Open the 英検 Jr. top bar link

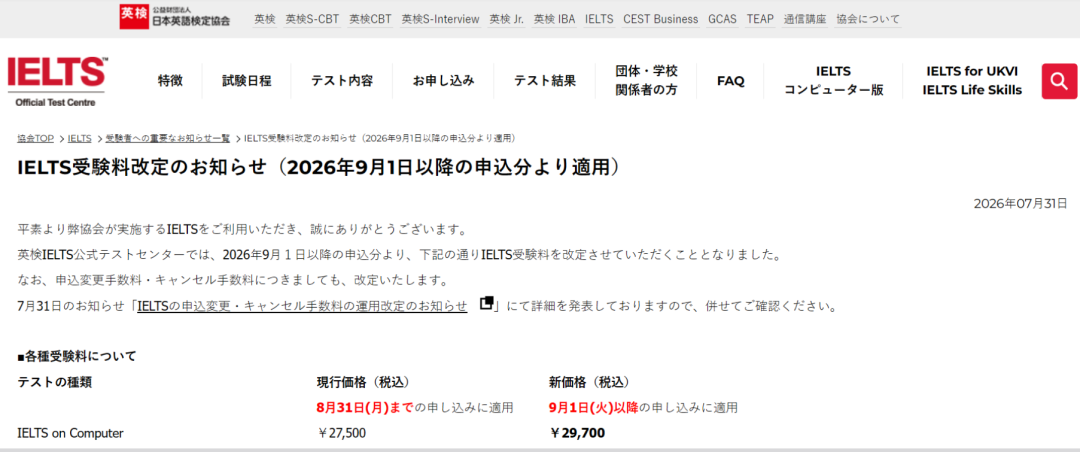[507, 19]
